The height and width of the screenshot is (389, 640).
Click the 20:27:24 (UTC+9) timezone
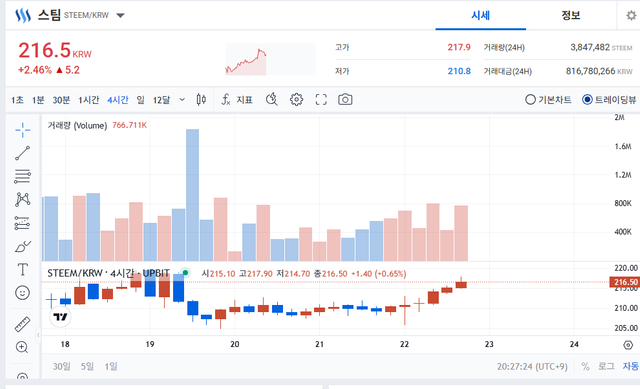click(532, 367)
